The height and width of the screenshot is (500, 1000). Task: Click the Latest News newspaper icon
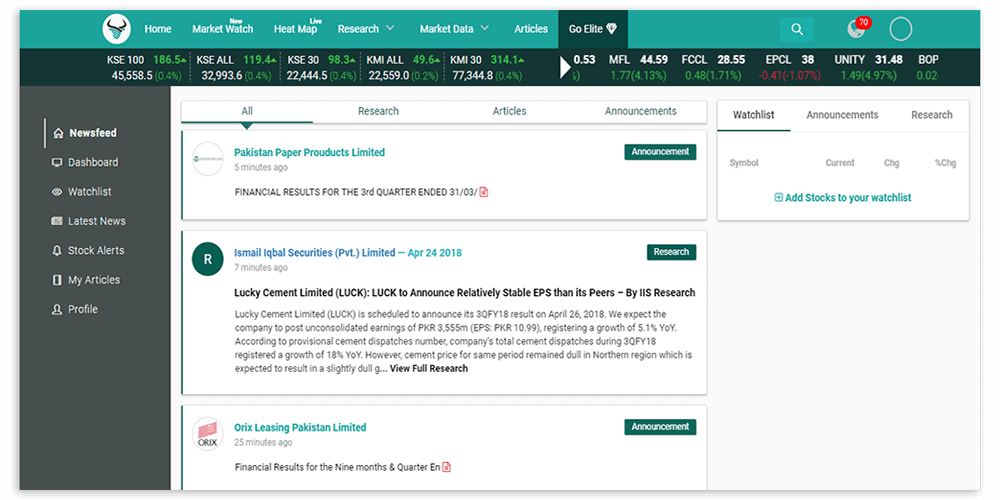click(57, 221)
